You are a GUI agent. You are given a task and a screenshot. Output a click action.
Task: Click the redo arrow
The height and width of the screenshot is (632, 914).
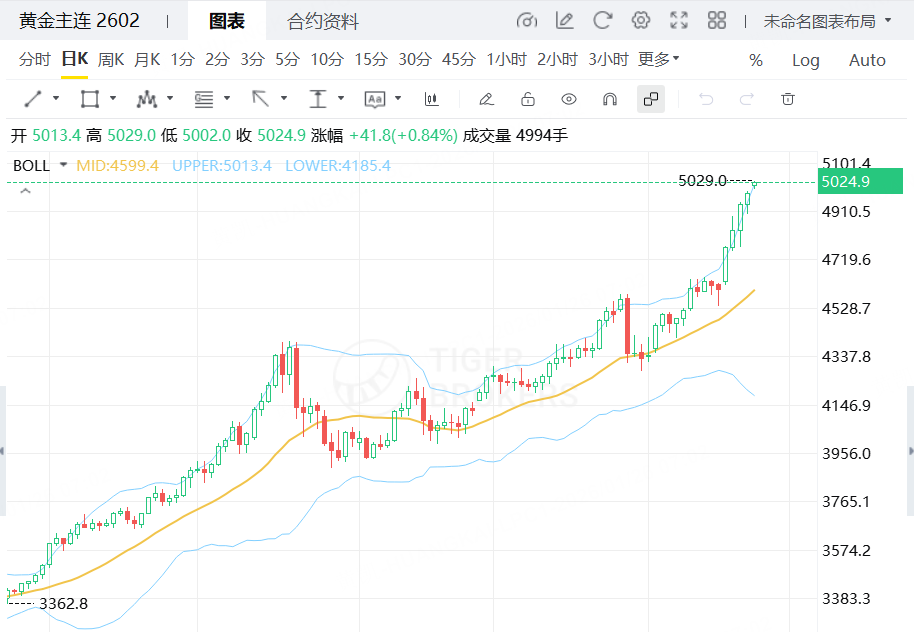(747, 99)
